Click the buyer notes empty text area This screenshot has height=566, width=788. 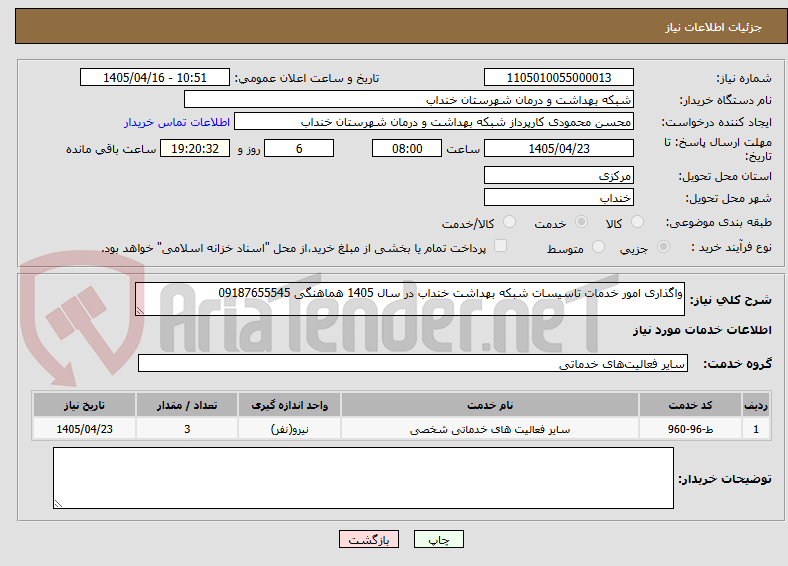point(363,478)
